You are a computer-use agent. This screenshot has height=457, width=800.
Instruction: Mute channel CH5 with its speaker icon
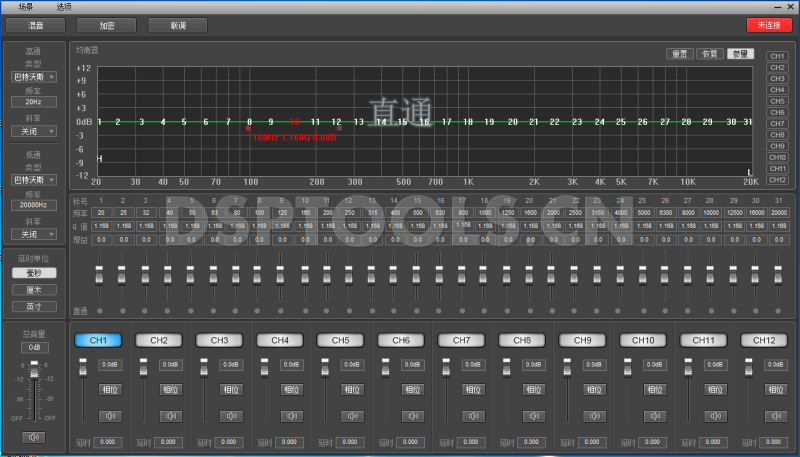pos(352,415)
